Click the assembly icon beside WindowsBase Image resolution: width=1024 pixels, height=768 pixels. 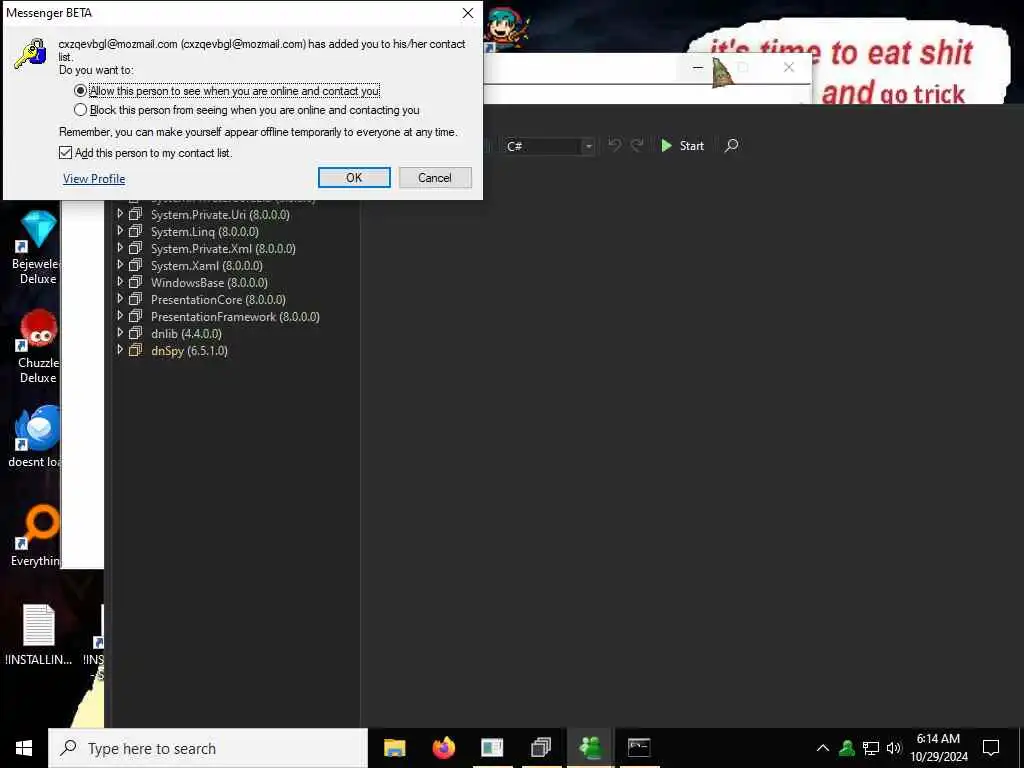tap(135, 282)
